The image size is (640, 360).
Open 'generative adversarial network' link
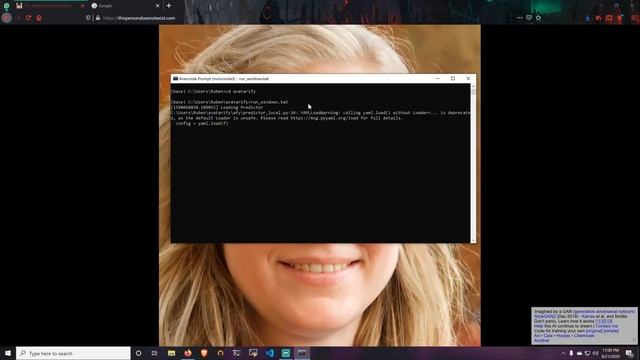604,311
